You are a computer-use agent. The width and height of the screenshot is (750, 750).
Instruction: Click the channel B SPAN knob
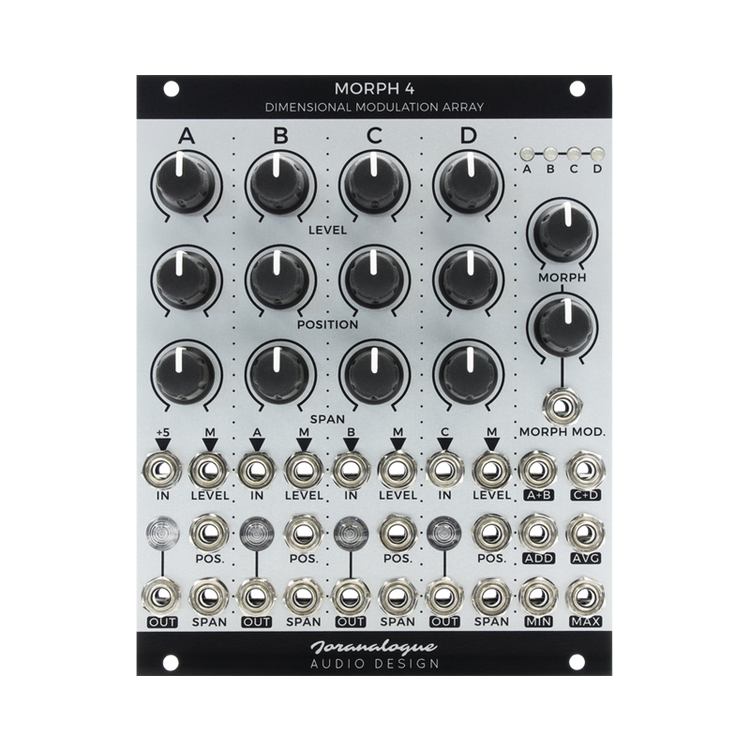280,373
